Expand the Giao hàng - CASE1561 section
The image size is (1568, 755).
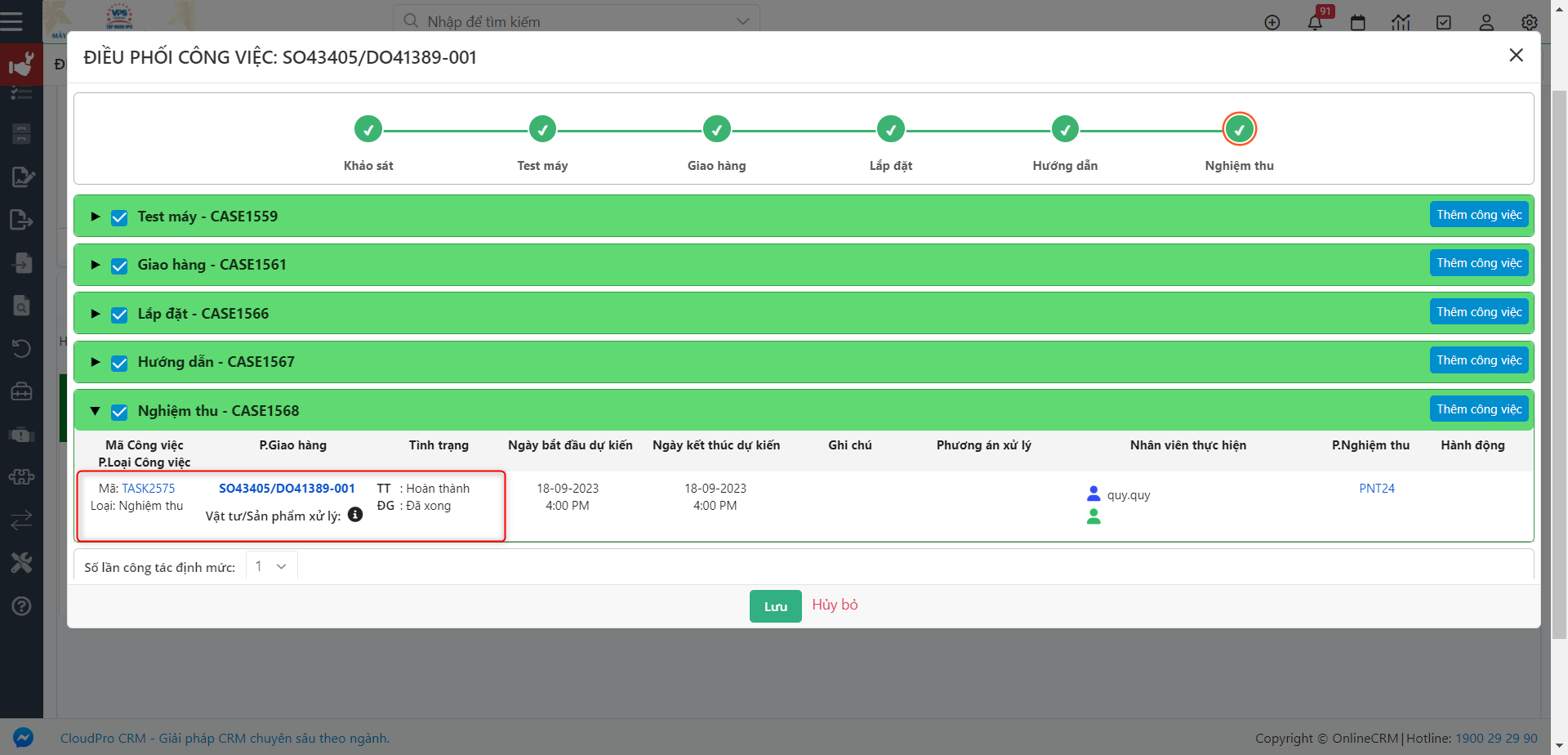tap(96, 265)
